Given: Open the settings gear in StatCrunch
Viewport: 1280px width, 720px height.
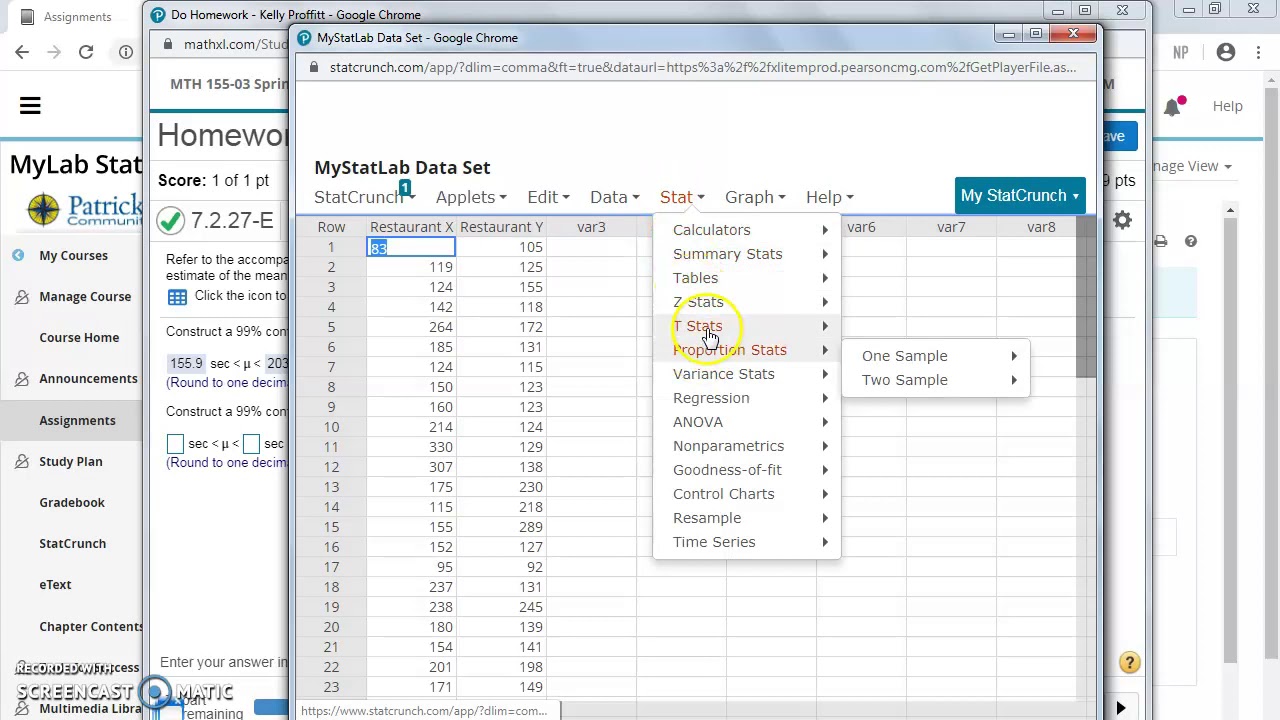Looking at the screenshot, I should coord(1122,221).
